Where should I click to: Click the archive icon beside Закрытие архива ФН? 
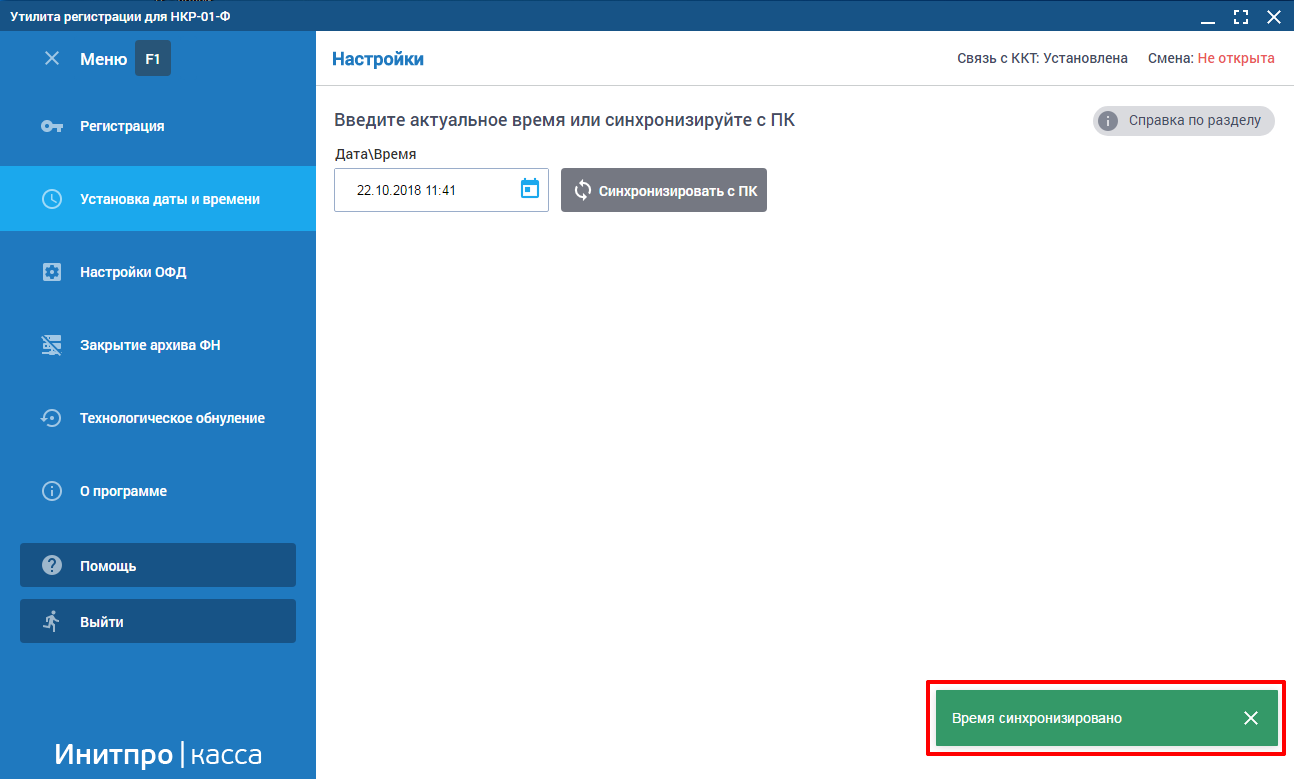tap(52, 345)
